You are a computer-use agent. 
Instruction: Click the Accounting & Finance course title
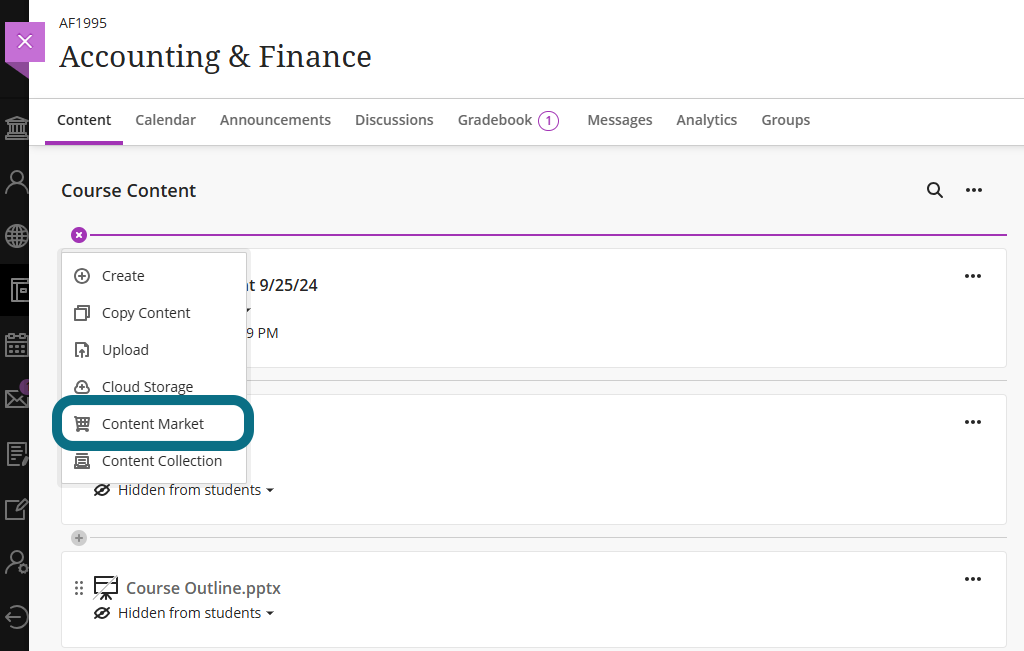[x=216, y=57]
